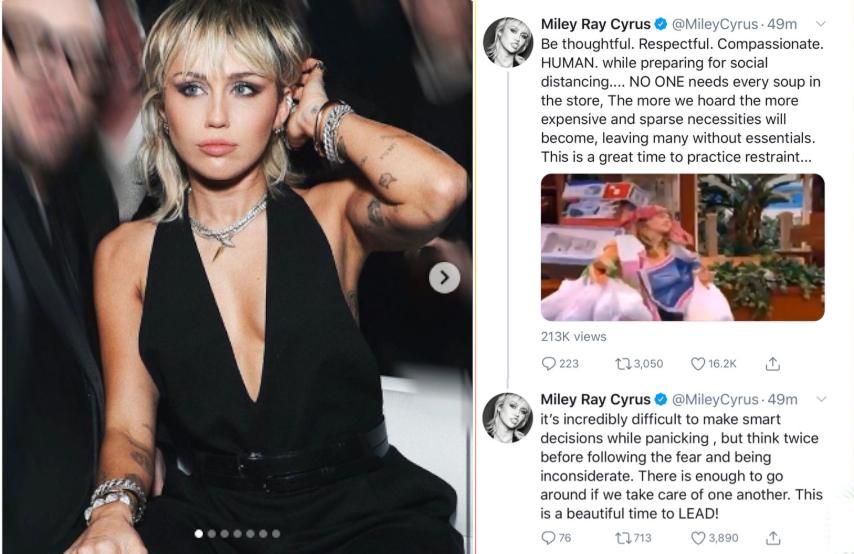Image resolution: width=854 pixels, height=554 pixels.
Task: Expand the second tweet's chevron options menu
Action: (821, 398)
